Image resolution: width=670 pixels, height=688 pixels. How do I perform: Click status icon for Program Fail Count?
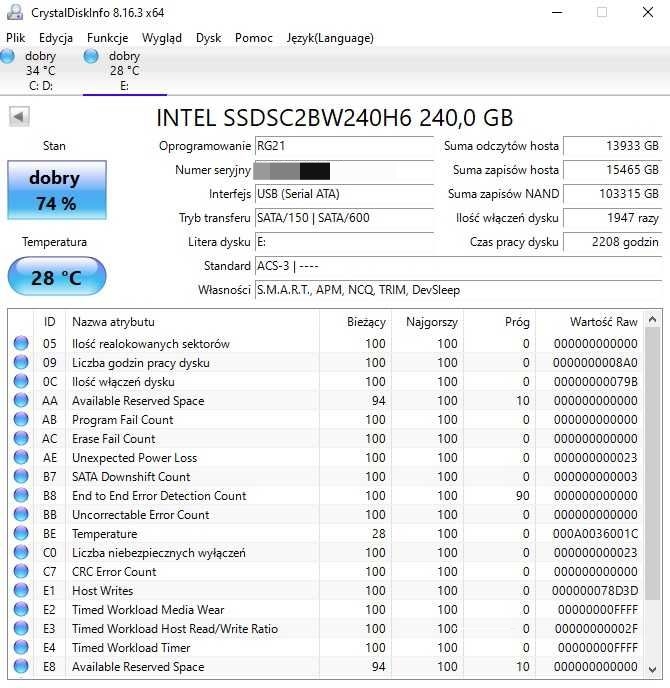click(21, 419)
